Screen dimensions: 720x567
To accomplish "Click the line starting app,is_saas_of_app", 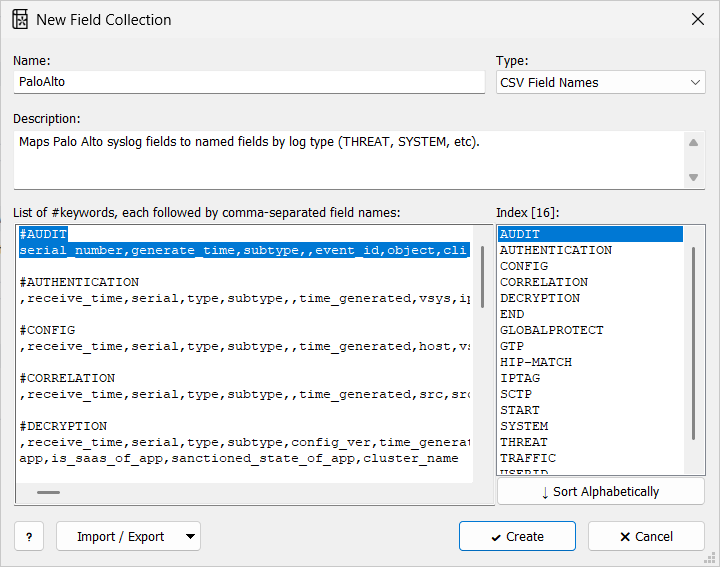I will click(x=239, y=459).
